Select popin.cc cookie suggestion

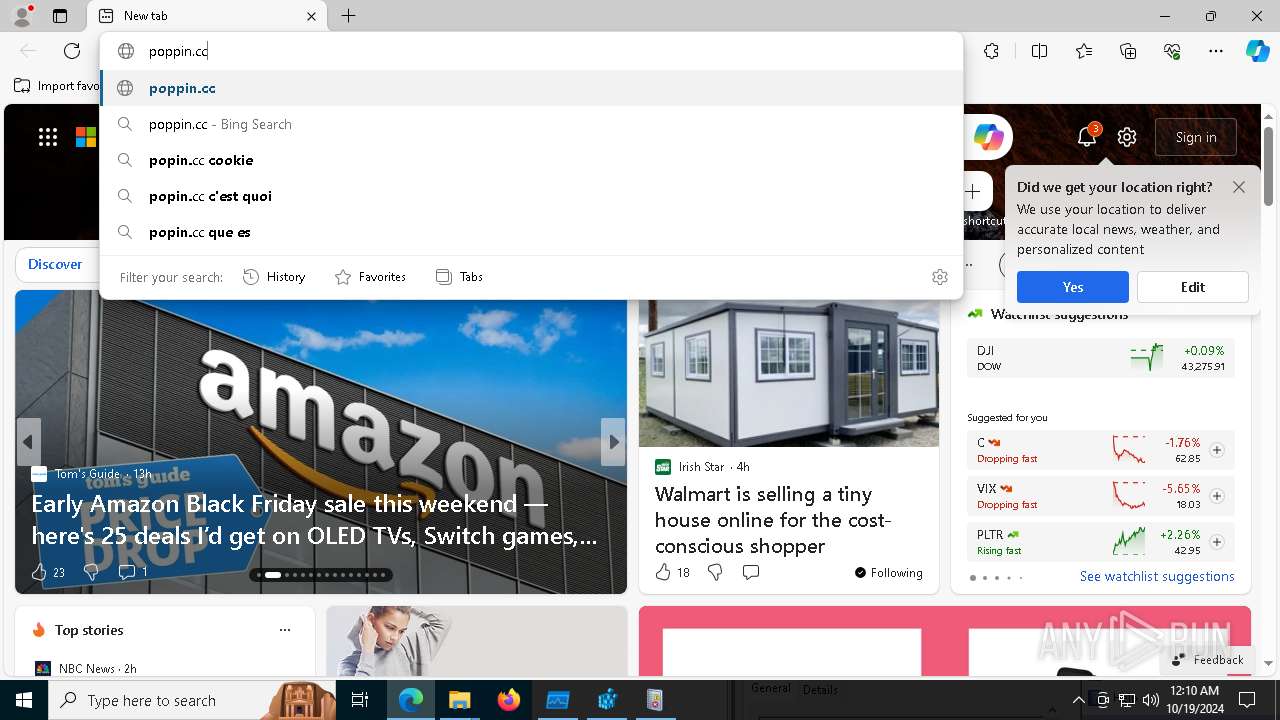(x=531, y=160)
